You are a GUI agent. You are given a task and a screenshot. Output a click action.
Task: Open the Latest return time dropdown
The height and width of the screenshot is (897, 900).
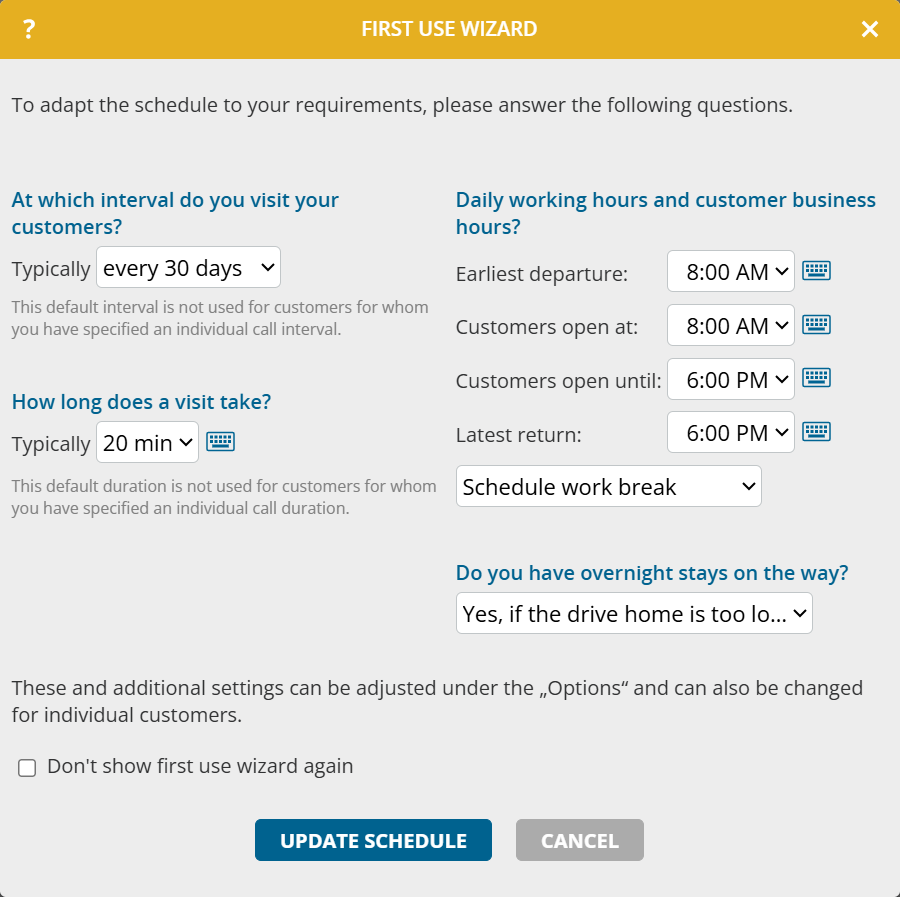tap(730, 432)
